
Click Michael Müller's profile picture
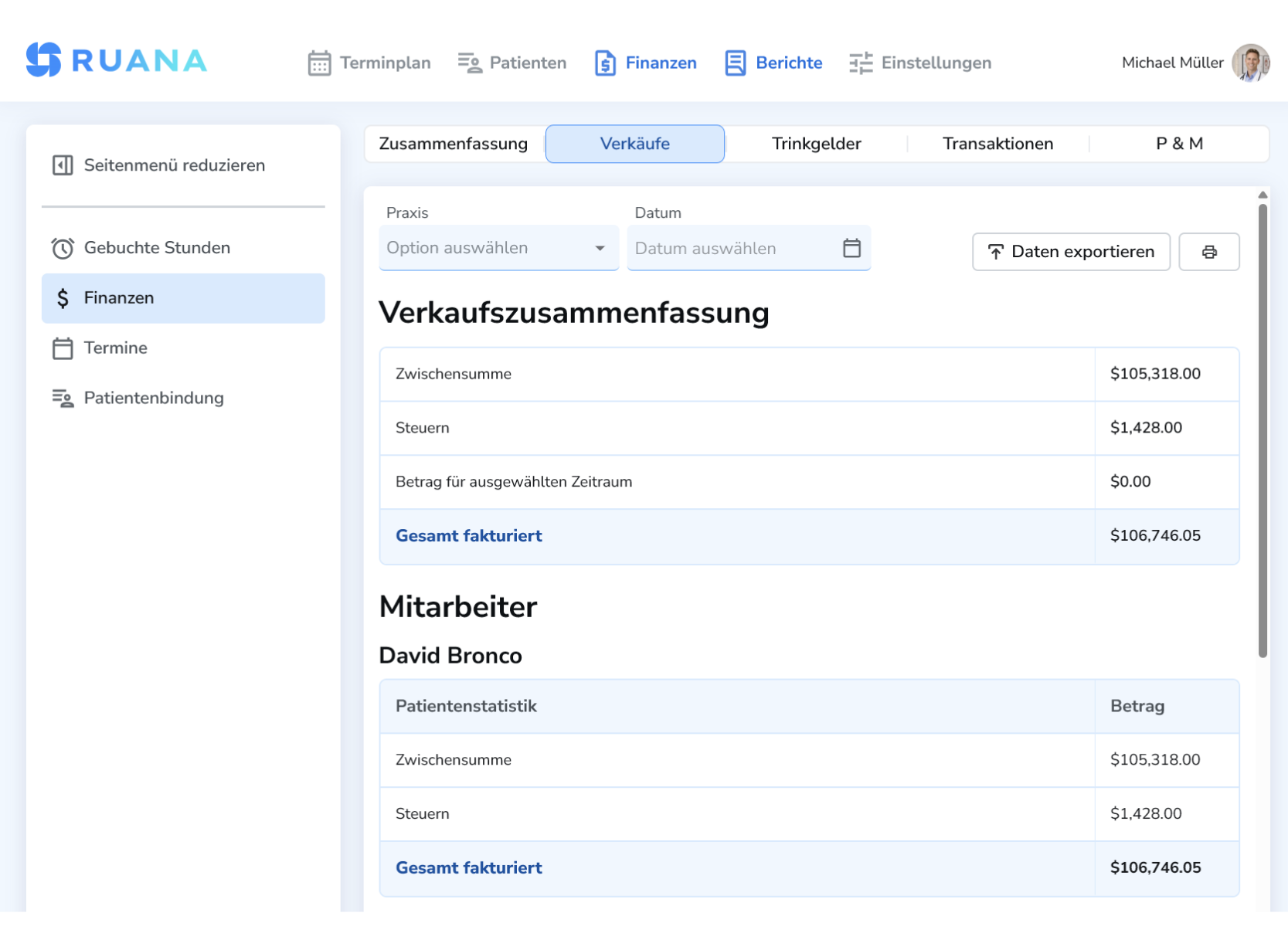click(1250, 63)
